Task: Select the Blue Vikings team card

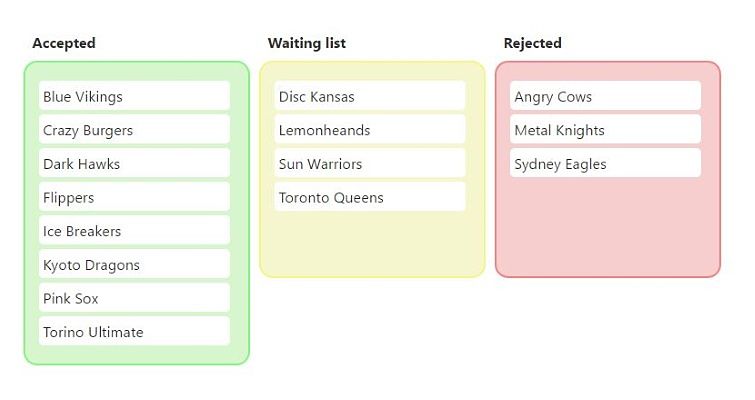Action: (134, 96)
